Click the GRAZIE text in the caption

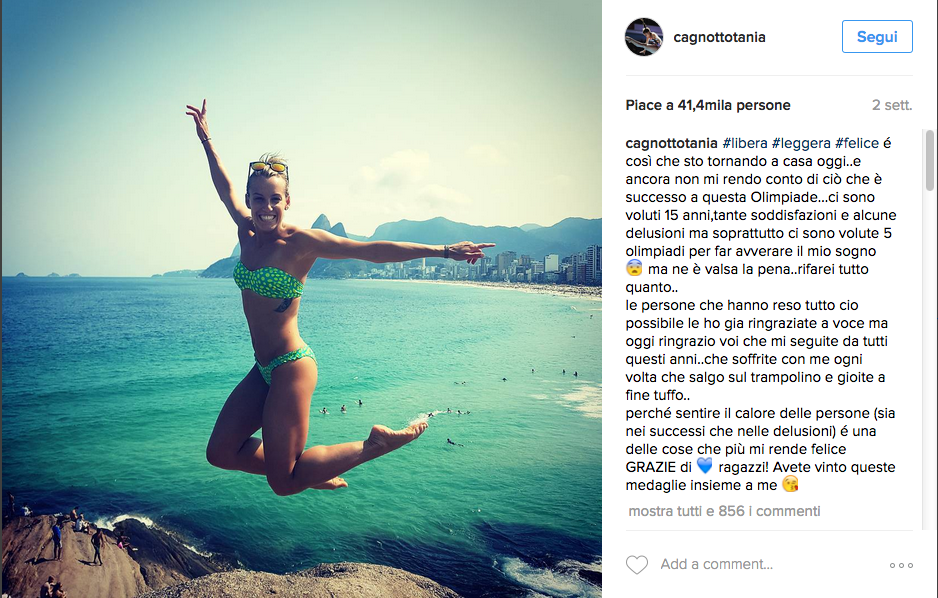[651, 467]
